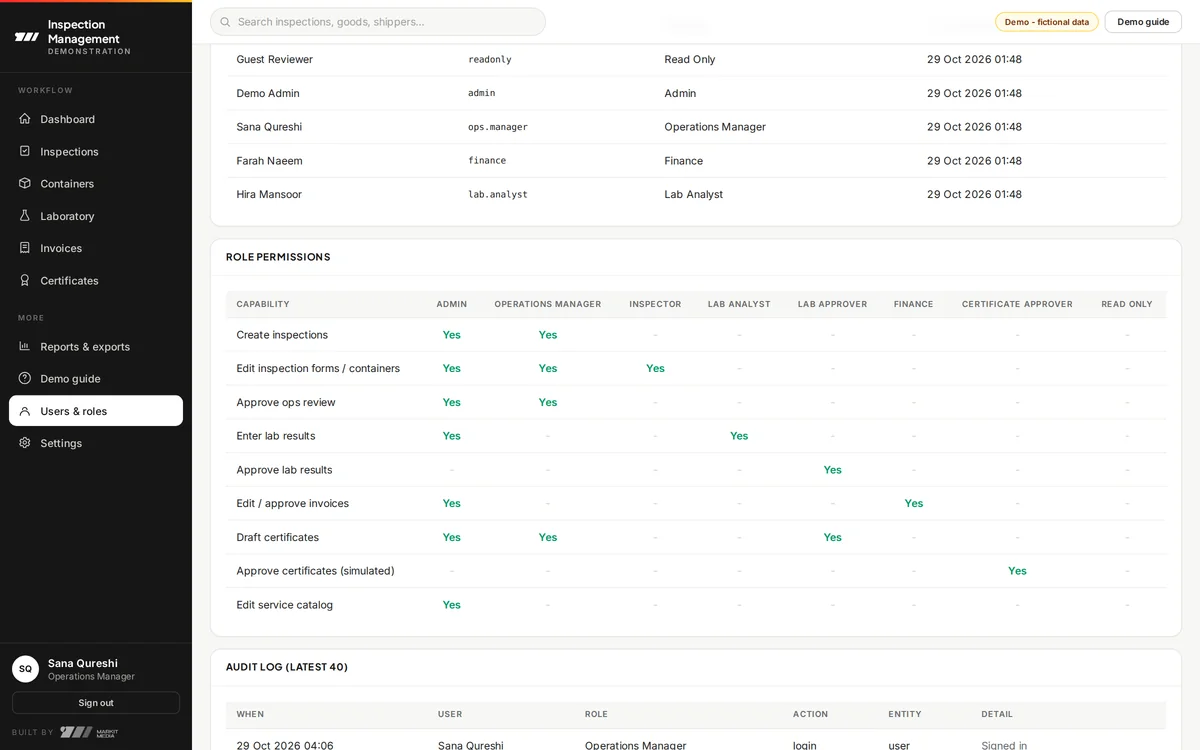This screenshot has height=750, width=1200.
Task: Click the Read Only column header
Action: 1127,304
